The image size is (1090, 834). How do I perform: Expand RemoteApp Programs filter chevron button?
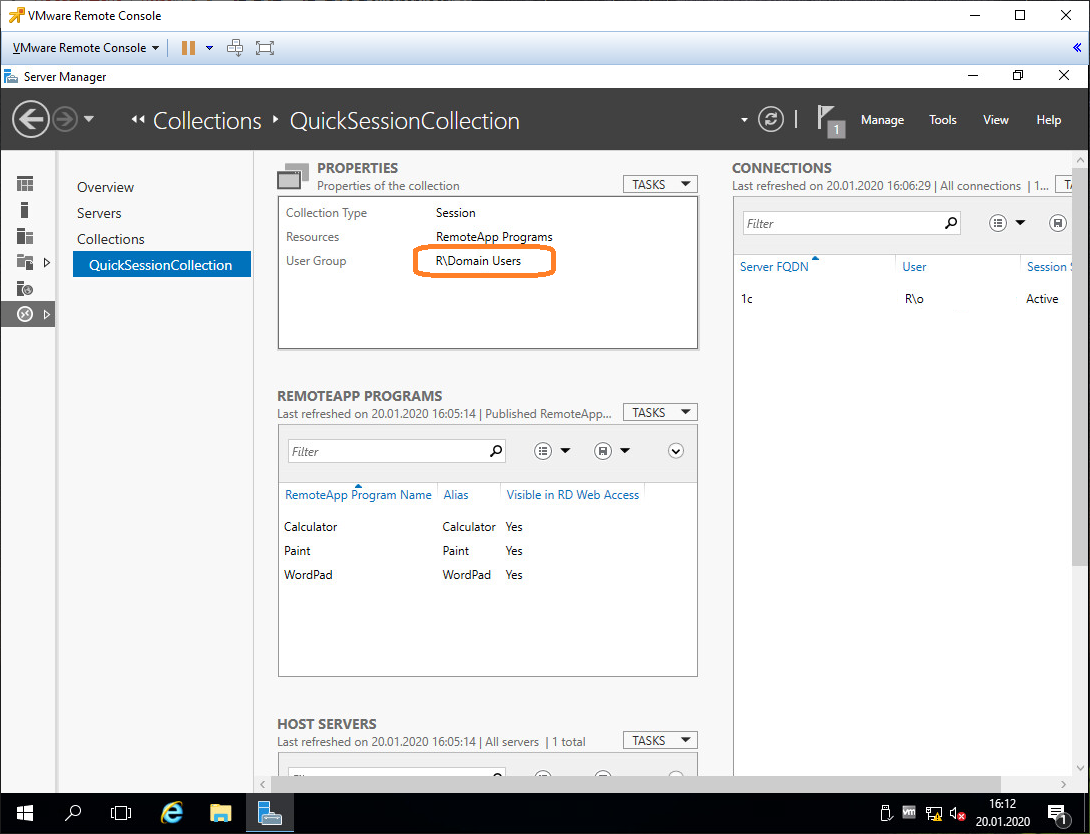tap(676, 451)
